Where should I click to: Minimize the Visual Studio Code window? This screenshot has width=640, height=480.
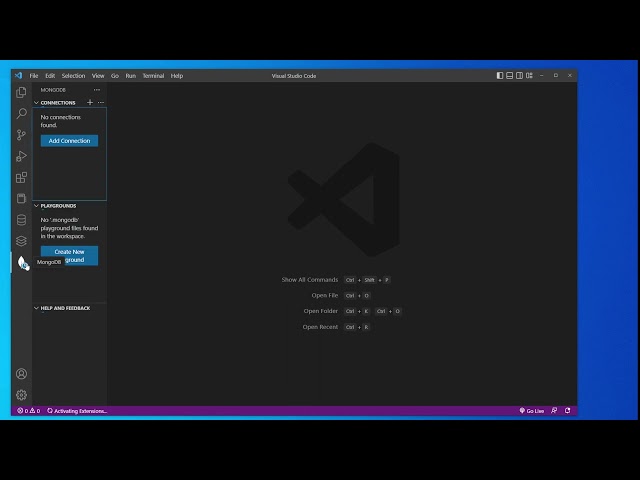pos(542,76)
